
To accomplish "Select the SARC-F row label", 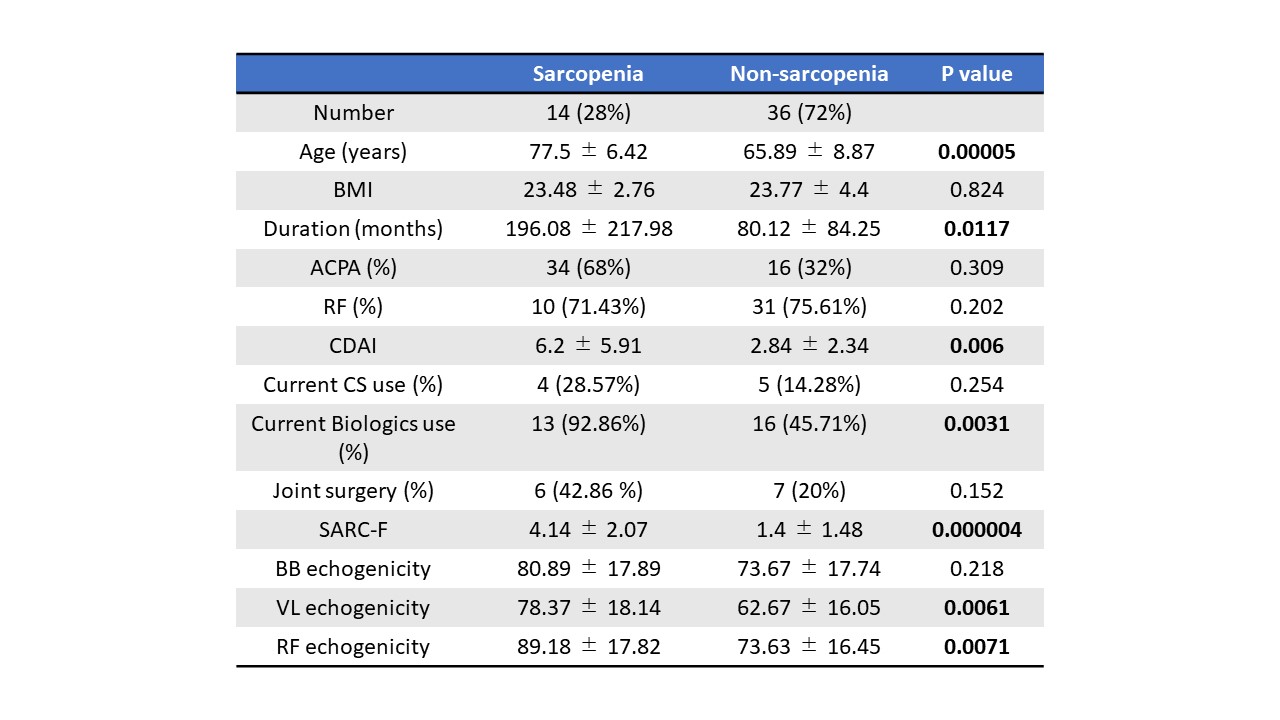I will [353, 530].
